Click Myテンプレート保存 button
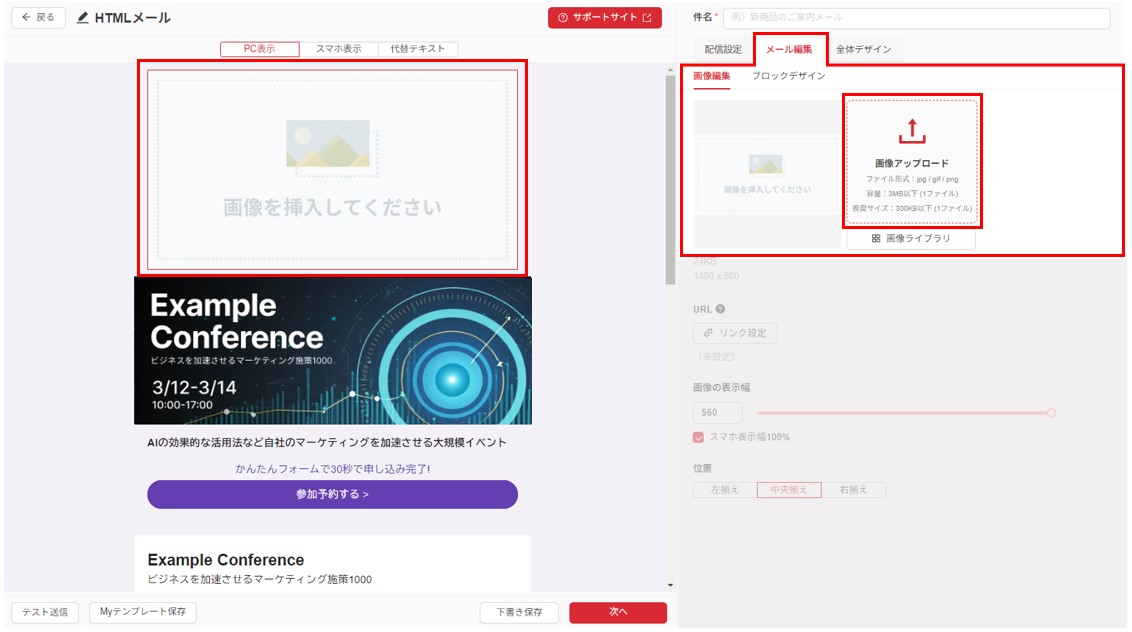Image resolution: width=1132 pixels, height=632 pixels. (x=143, y=612)
